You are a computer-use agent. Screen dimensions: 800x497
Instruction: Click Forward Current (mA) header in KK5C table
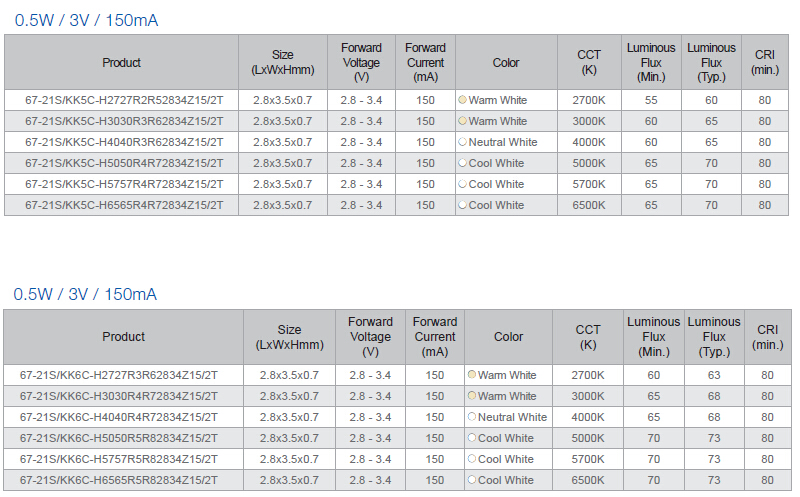[x=426, y=62]
